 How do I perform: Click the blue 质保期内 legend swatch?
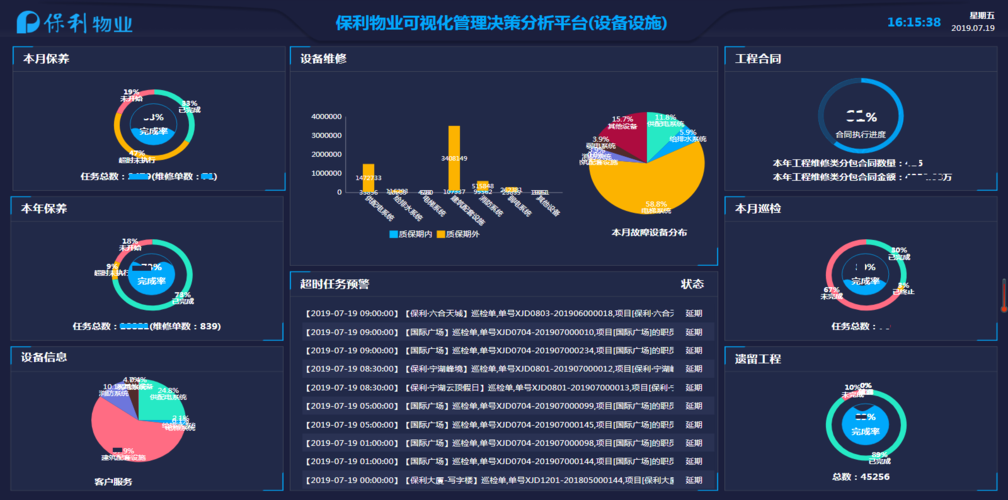pyautogui.click(x=393, y=235)
